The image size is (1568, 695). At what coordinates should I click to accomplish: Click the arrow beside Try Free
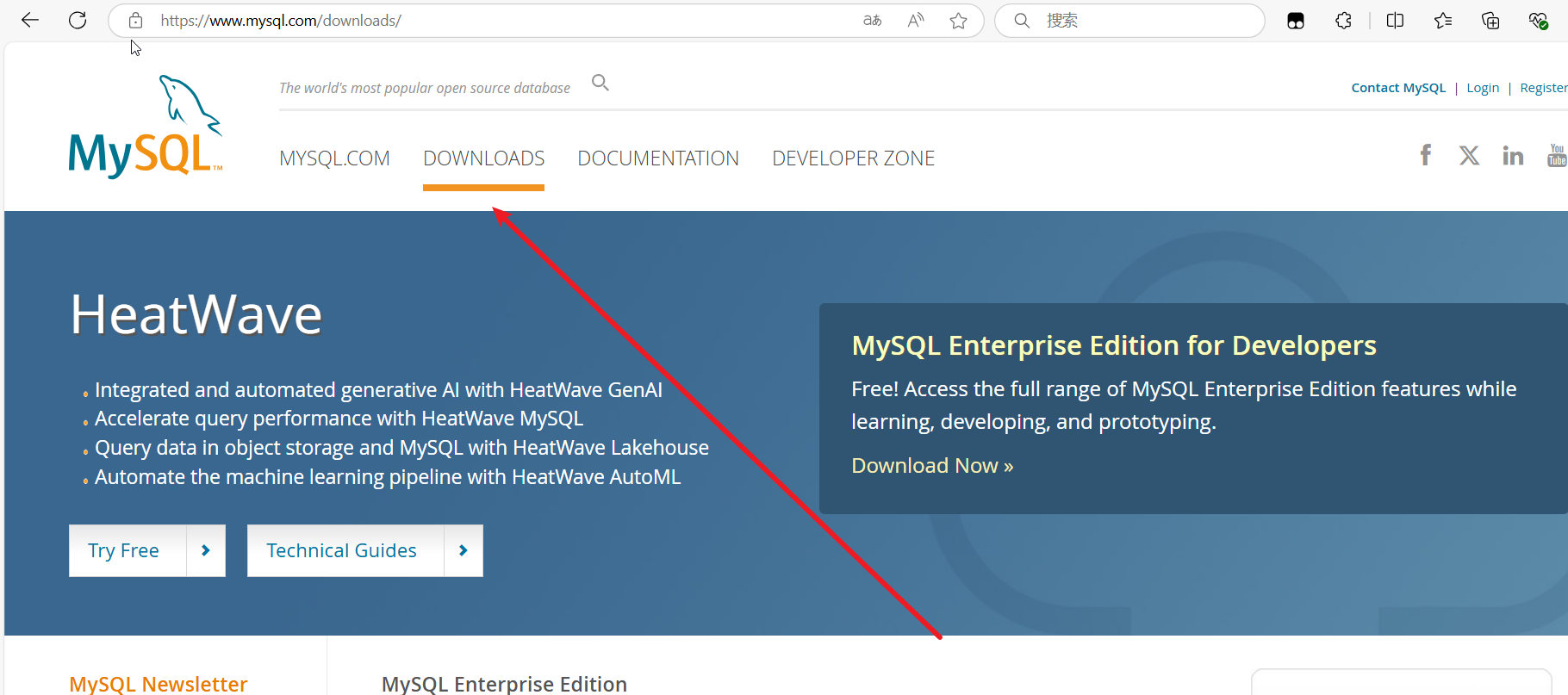(x=206, y=550)
